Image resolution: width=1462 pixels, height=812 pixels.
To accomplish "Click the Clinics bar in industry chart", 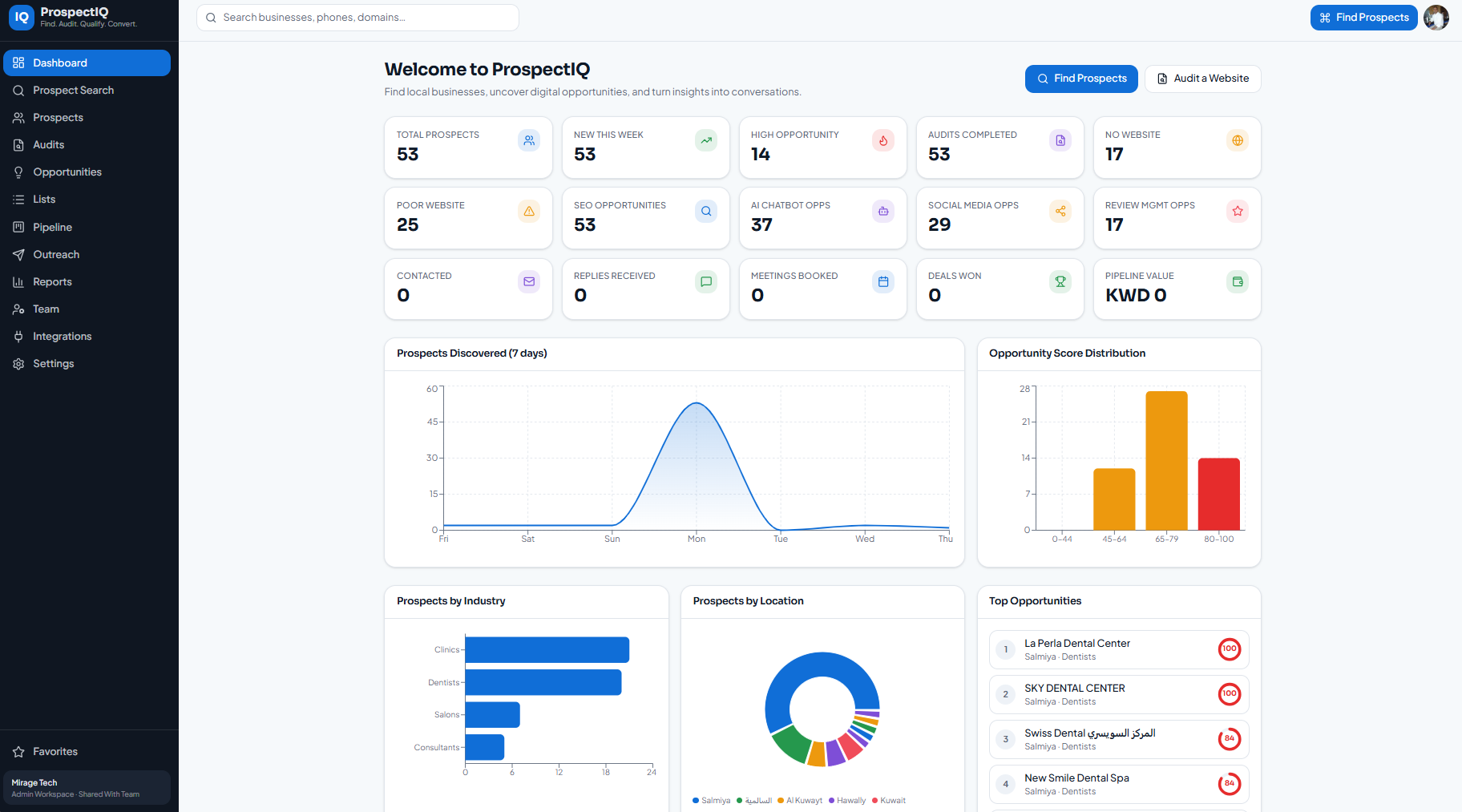I will (x=547, y=649).
